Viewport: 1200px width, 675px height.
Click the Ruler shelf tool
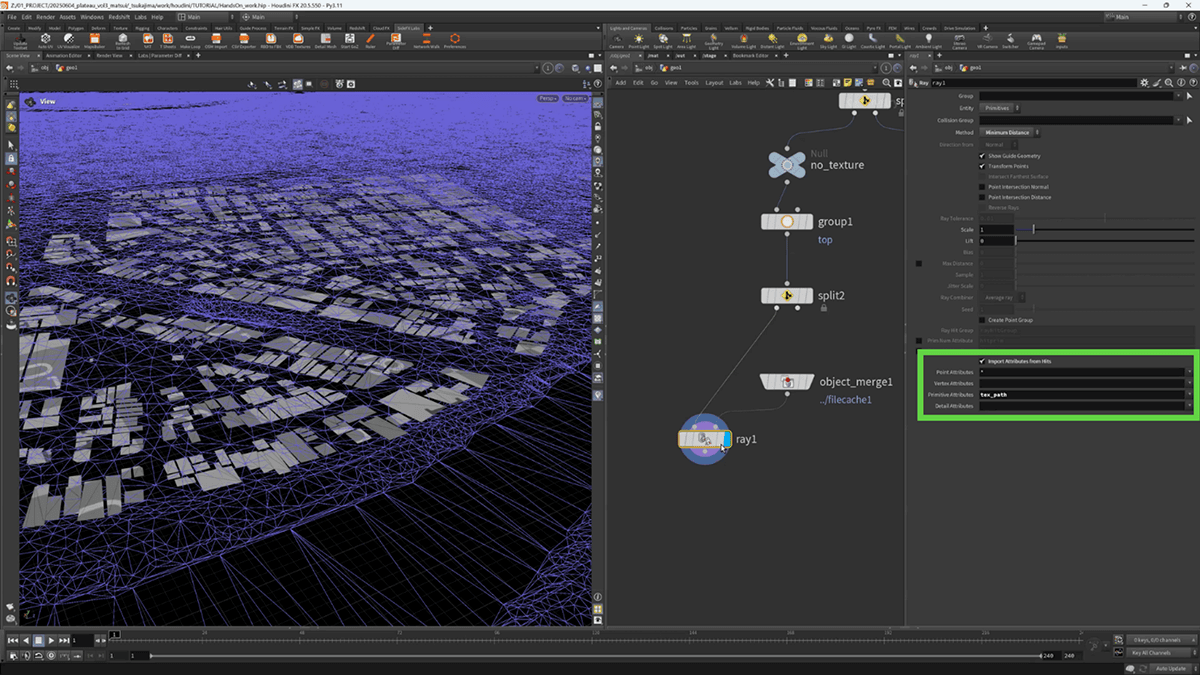pyautogui.click(x=370, y=40)
